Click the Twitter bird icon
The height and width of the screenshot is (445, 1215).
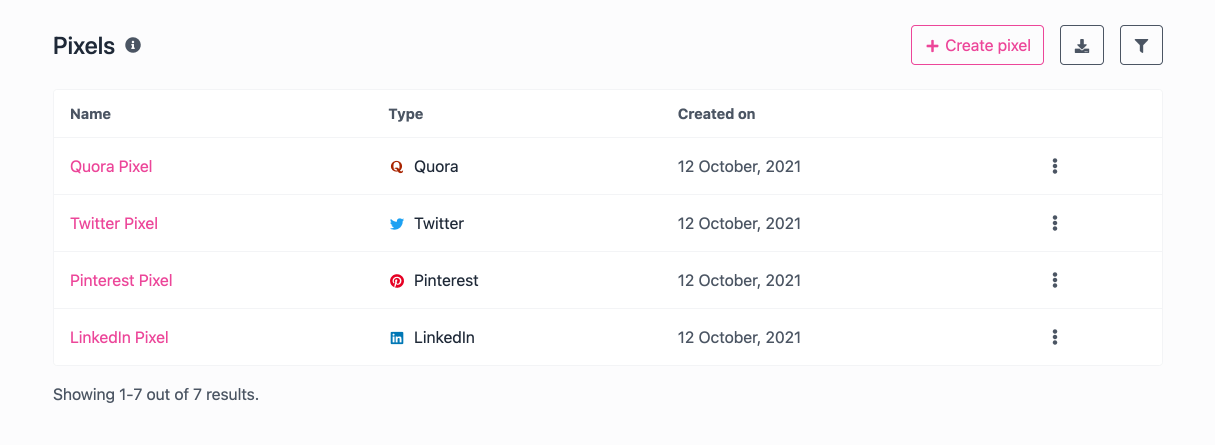click(x=397, y=224)
